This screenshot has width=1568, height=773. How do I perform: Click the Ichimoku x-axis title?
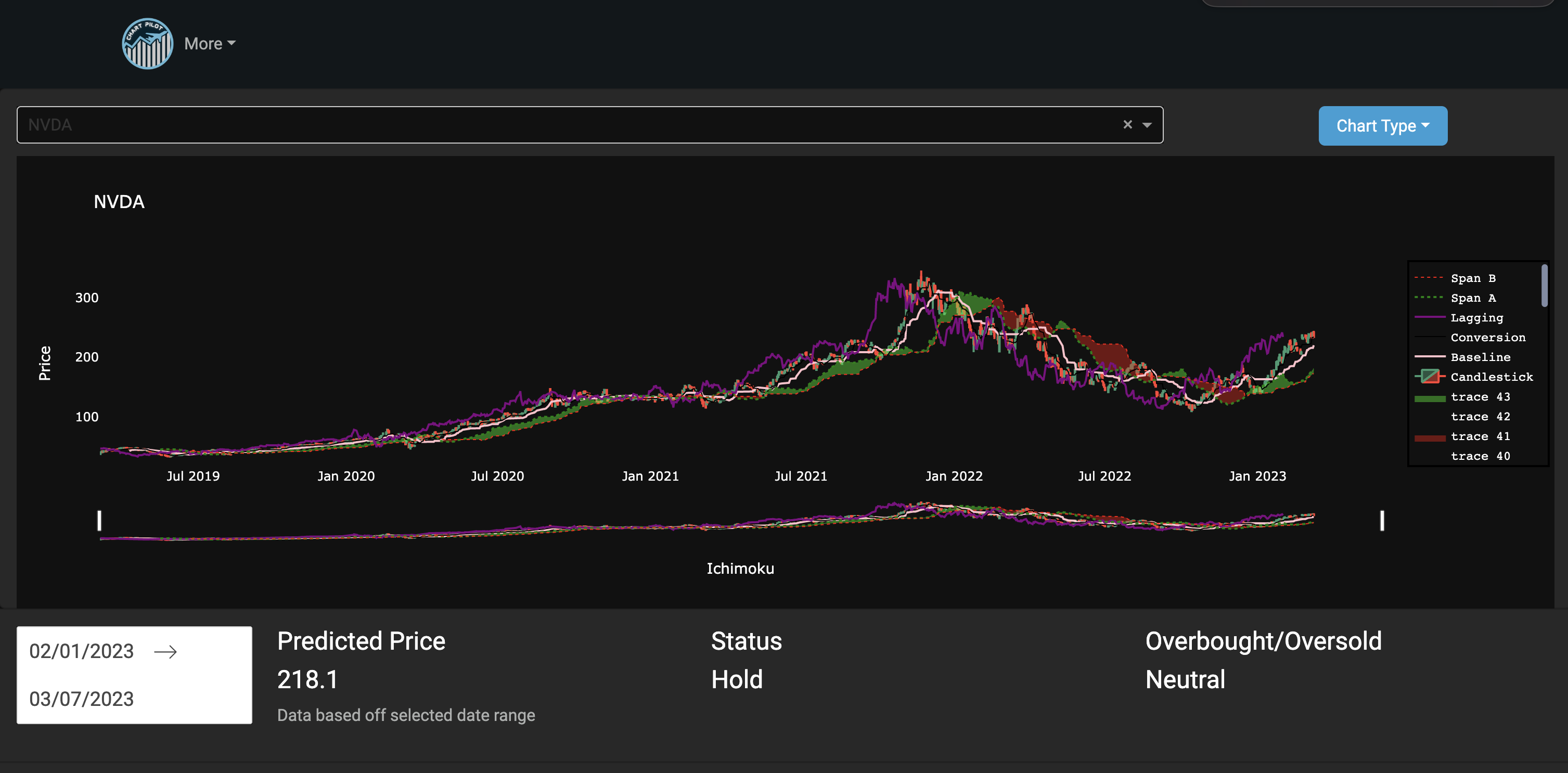pos(740,569)
